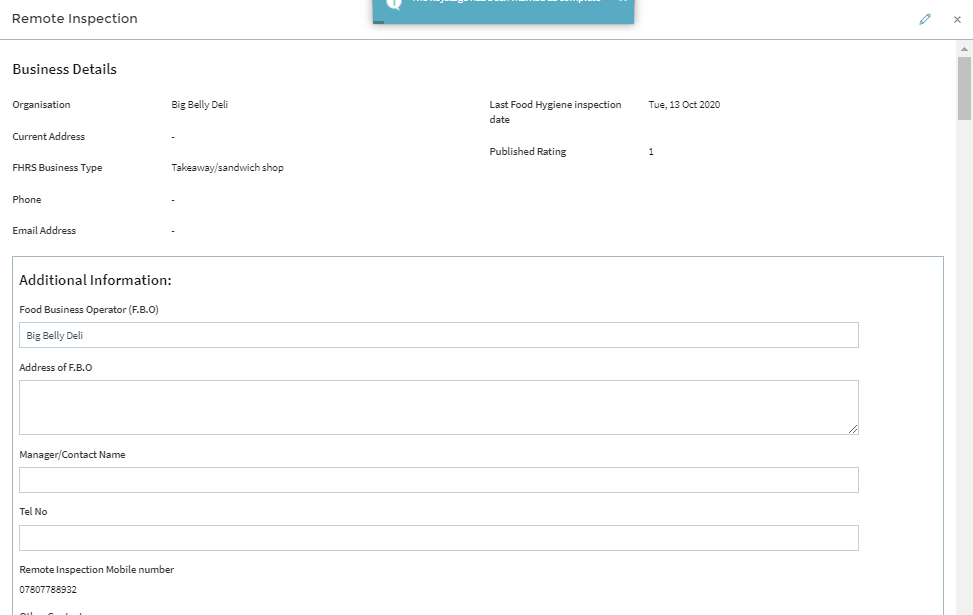Click the Remote Inspection title

click(75, 19)
